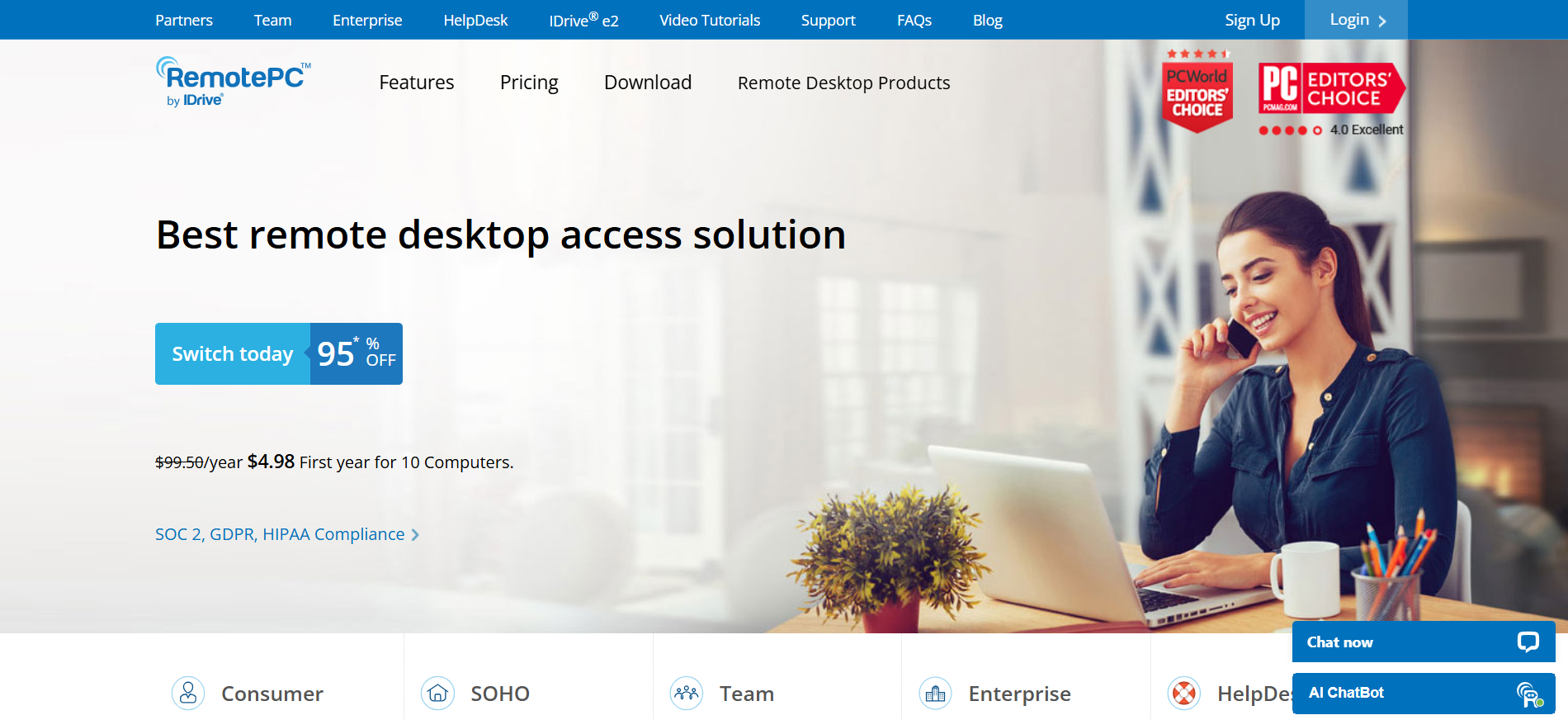Click the HelpDesk lifebuoy icon
Viewport: 1568px width, 720px height.
click(x=1184, y=693)
